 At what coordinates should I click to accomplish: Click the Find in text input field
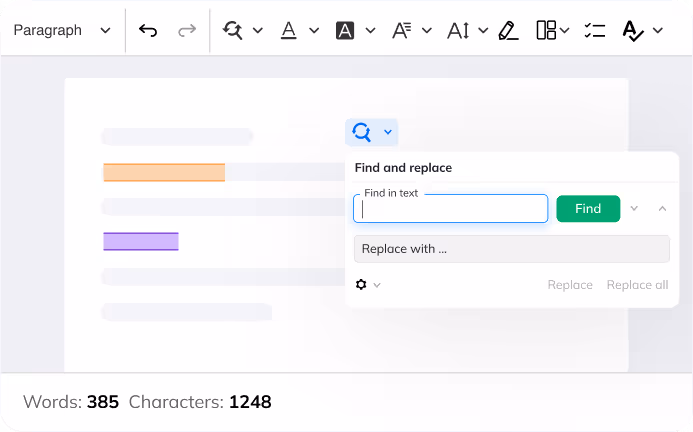[x=451, y=209]
